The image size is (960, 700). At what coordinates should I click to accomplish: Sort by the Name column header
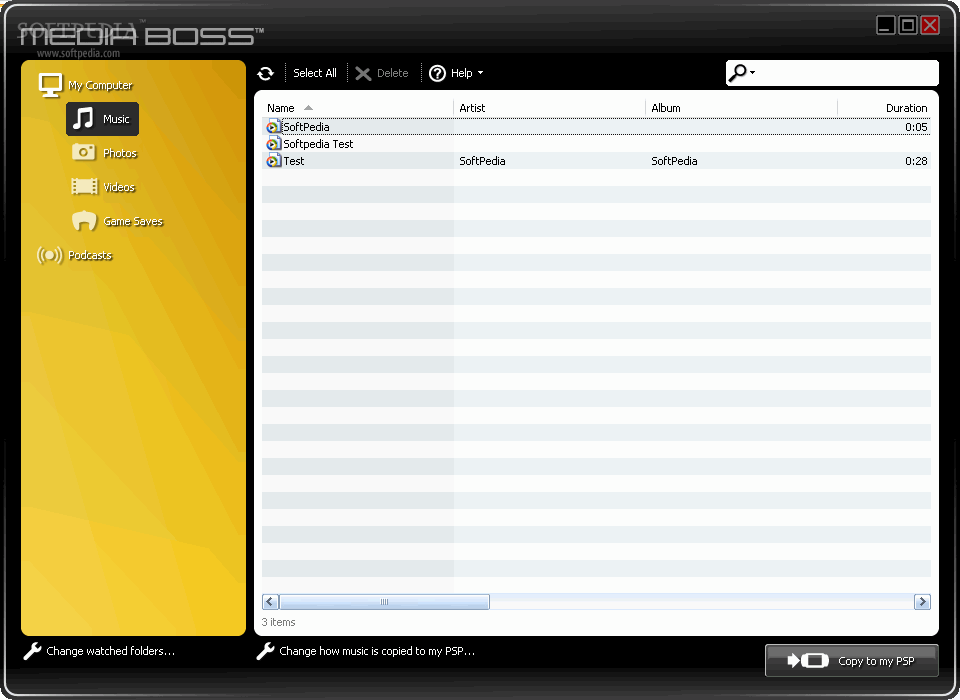(358, 108)
